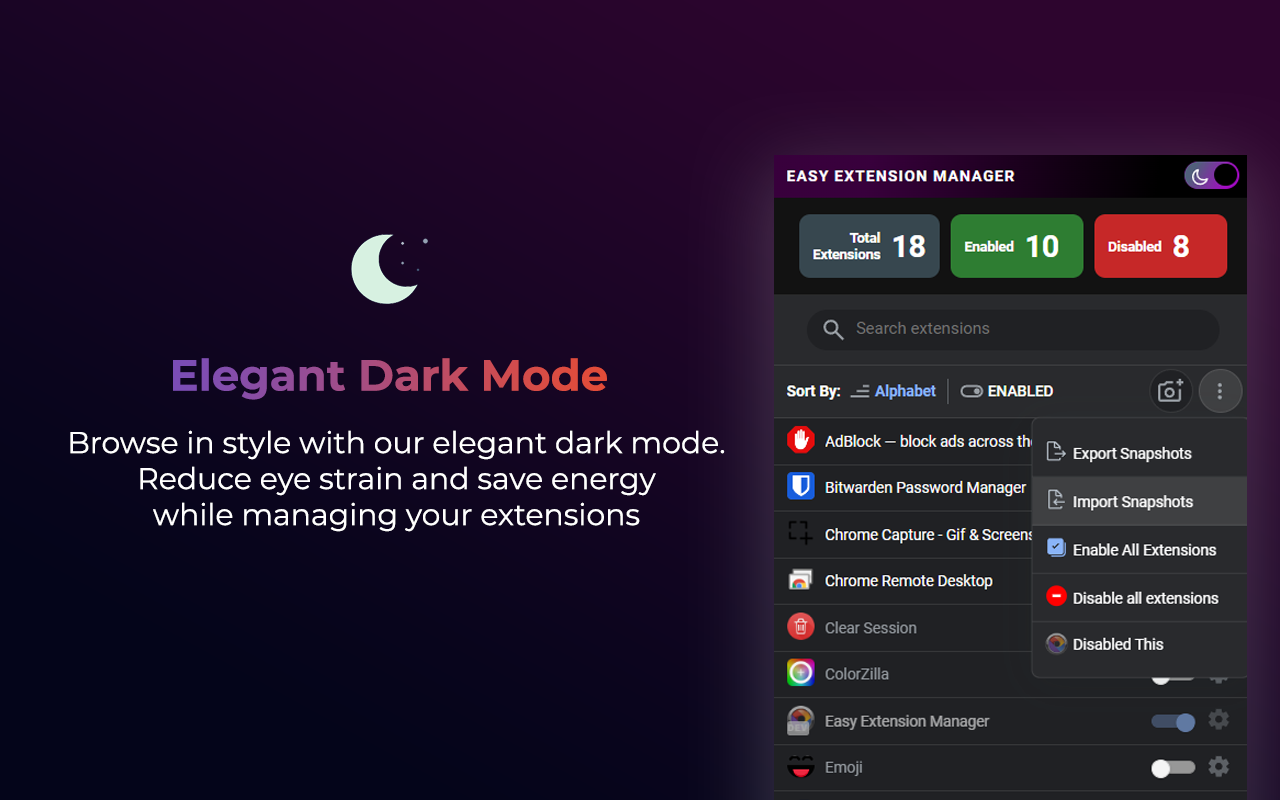Toggle the dark mode moon switch
This screenshot has width=1280, height=800.
click(x=1211, y=176)
